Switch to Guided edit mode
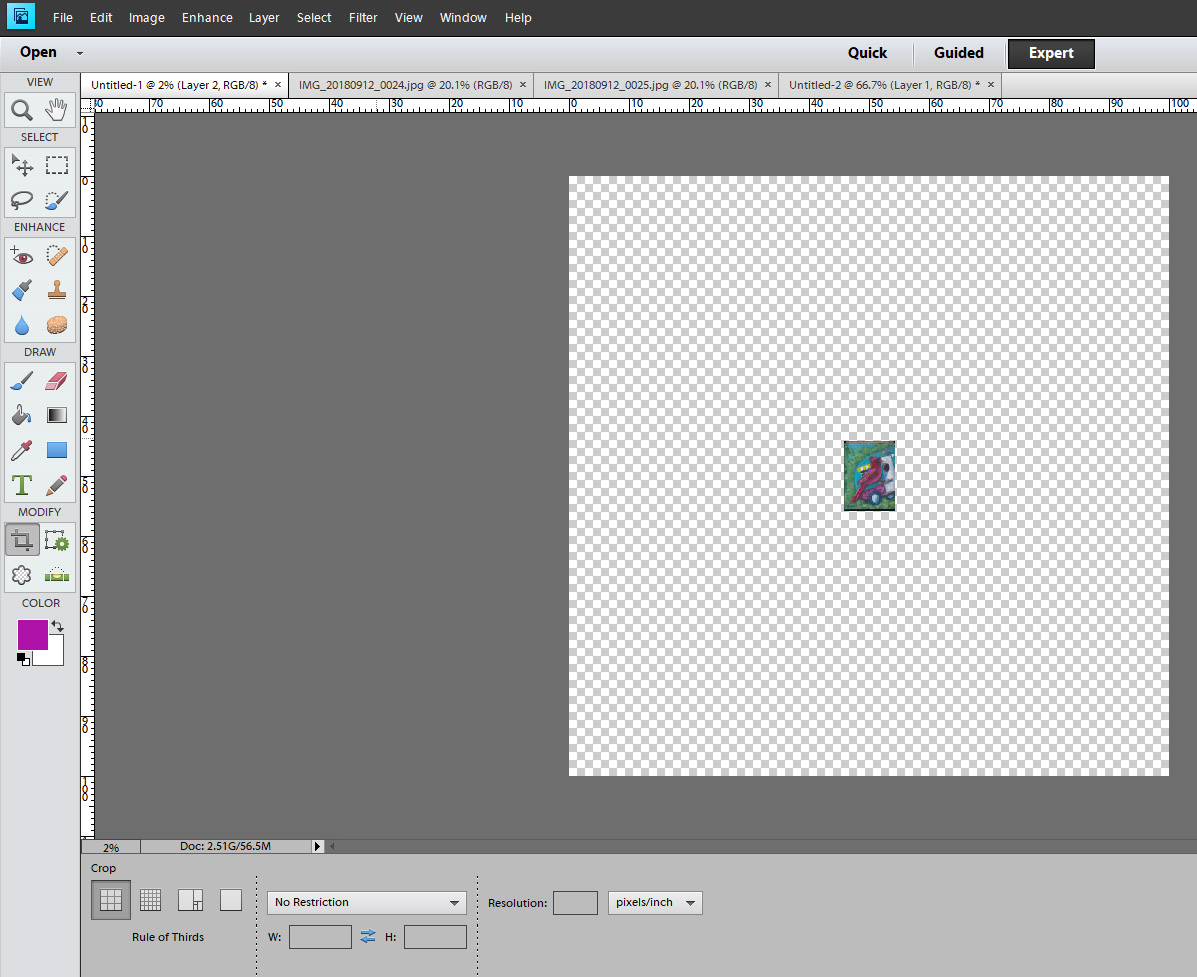The height and width of the screenshot is (977, 1197). click(x=958, y=53)
